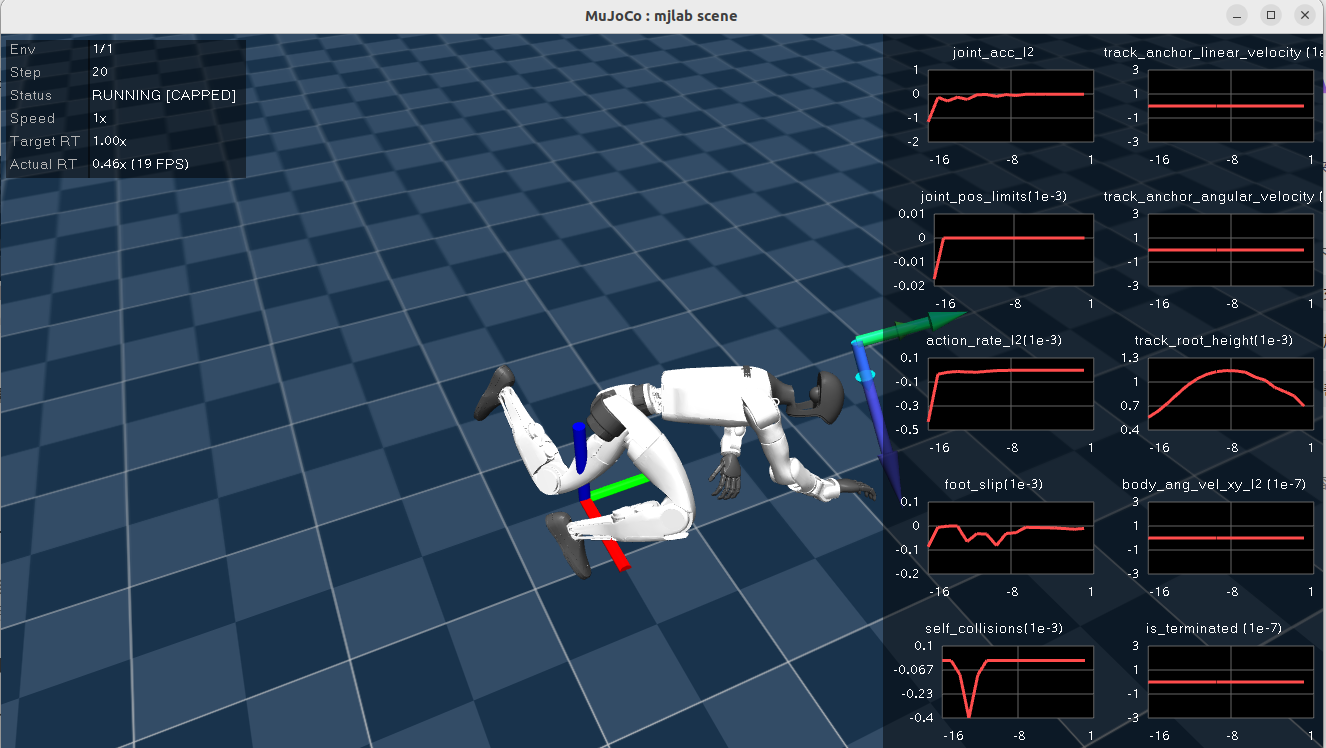Image resolution: width=1326 pixels, height=748 pixels.
Task: Click the large green velocity arrow
Action: pyautogui.click(x=912, y=329)
